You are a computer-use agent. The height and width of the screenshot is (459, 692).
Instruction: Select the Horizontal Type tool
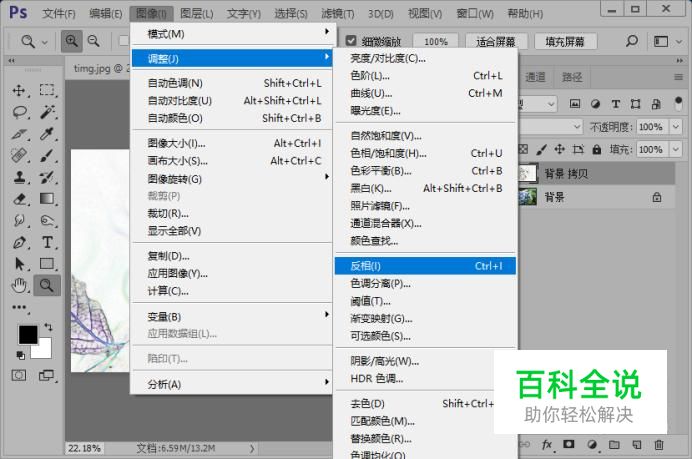pos(47,242)
